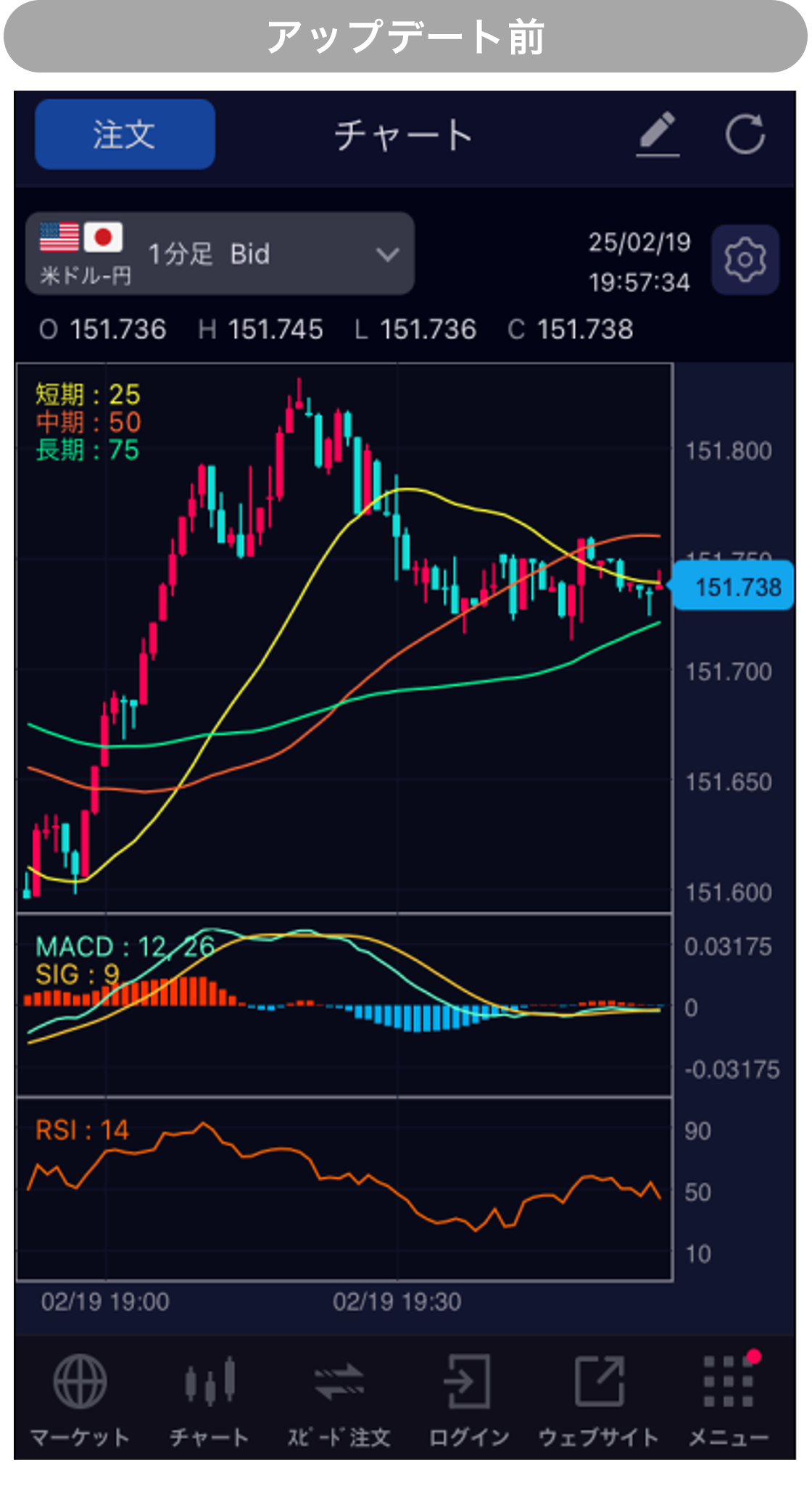
Task: Open Speed Order arrows icon
Action: tap(339, 1381)
